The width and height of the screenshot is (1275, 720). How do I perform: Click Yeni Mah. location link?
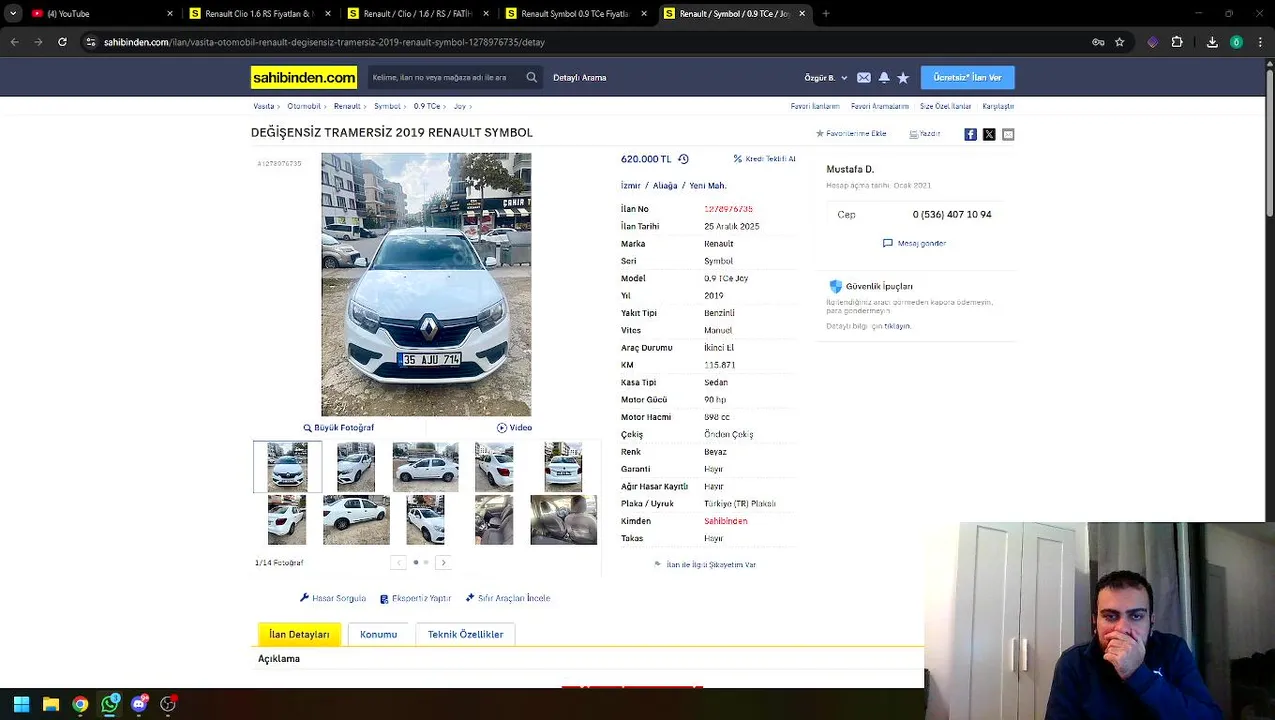click(707, 186)
